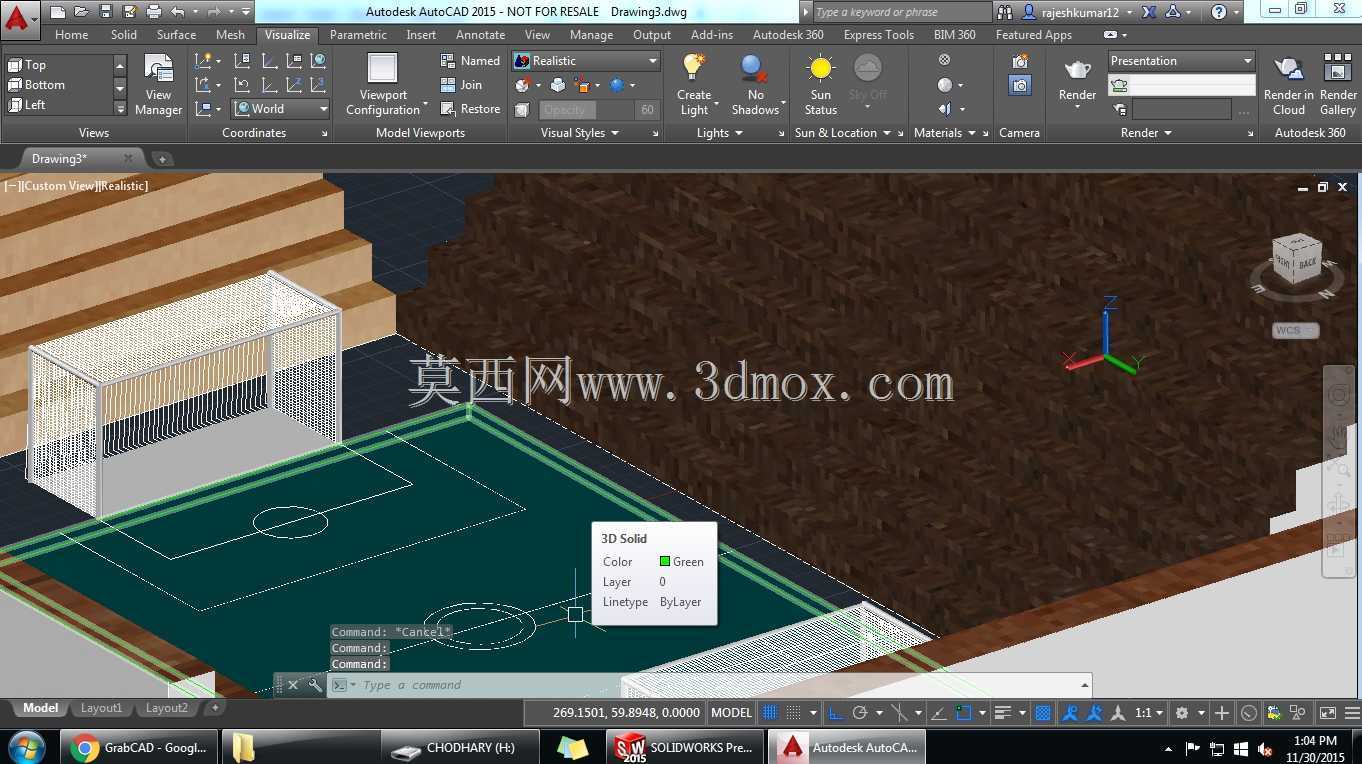Select the Left view
The image size is (1362, 764).
pyautogui.click(x=60, y=105)
